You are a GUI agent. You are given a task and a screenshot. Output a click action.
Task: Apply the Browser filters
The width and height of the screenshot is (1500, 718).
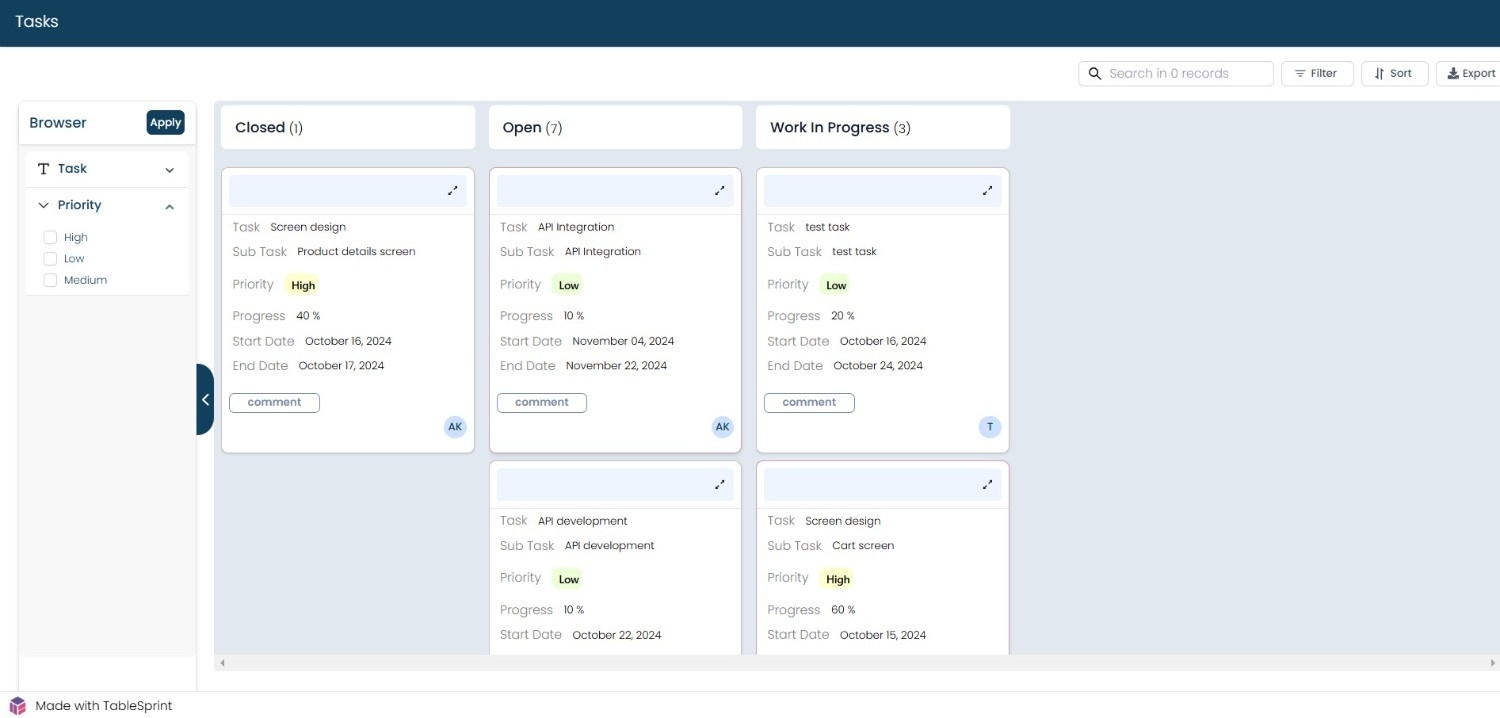pos(165,122)
